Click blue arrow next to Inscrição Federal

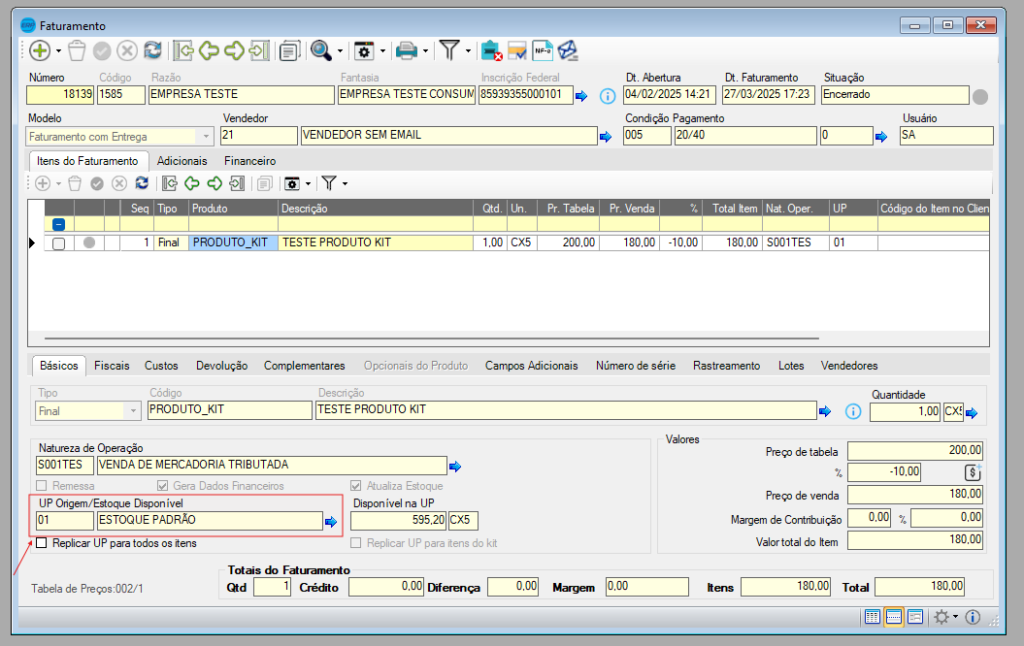tap(581, 96)
